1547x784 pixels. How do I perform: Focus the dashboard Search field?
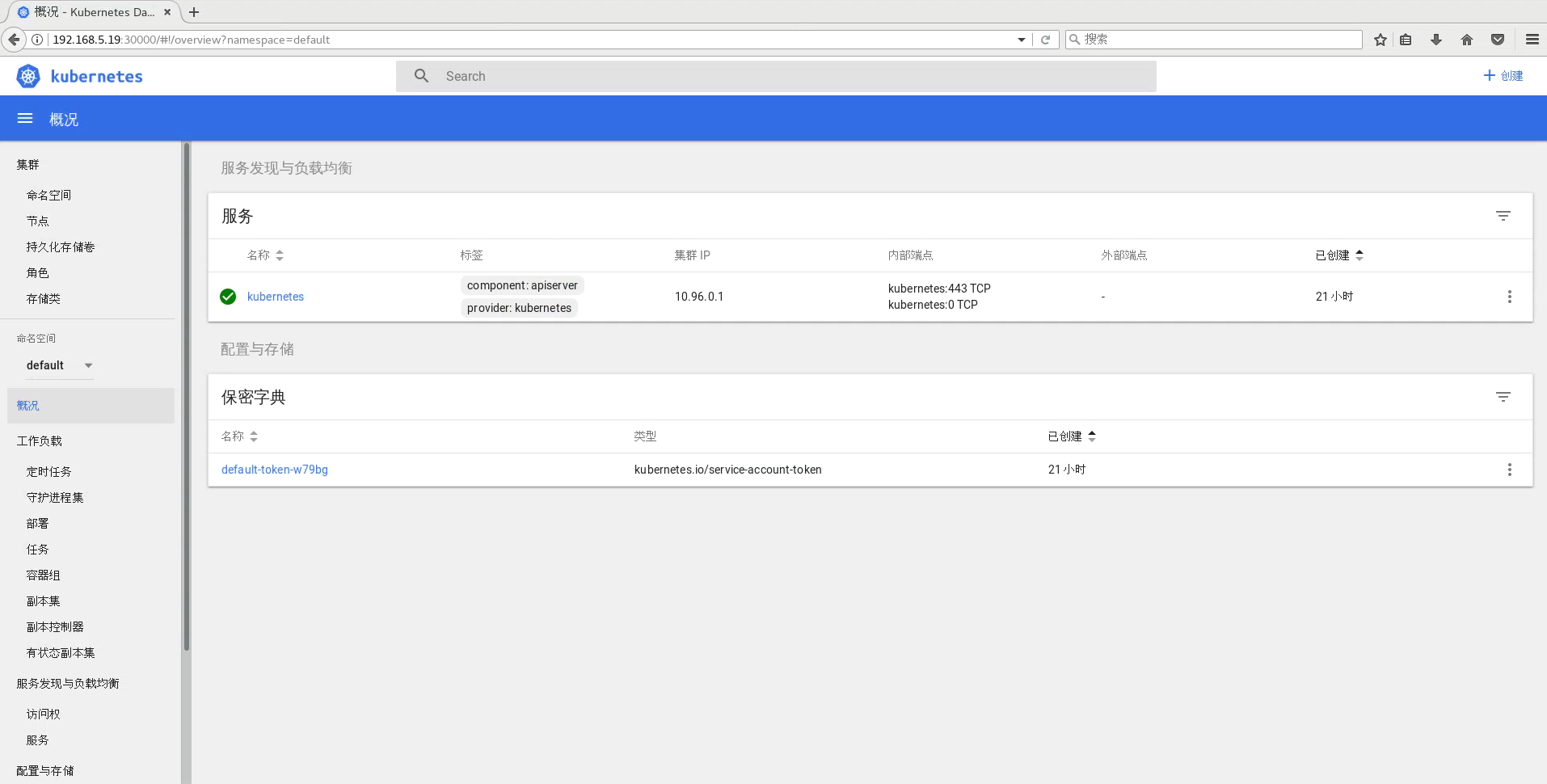click(776, 76)
